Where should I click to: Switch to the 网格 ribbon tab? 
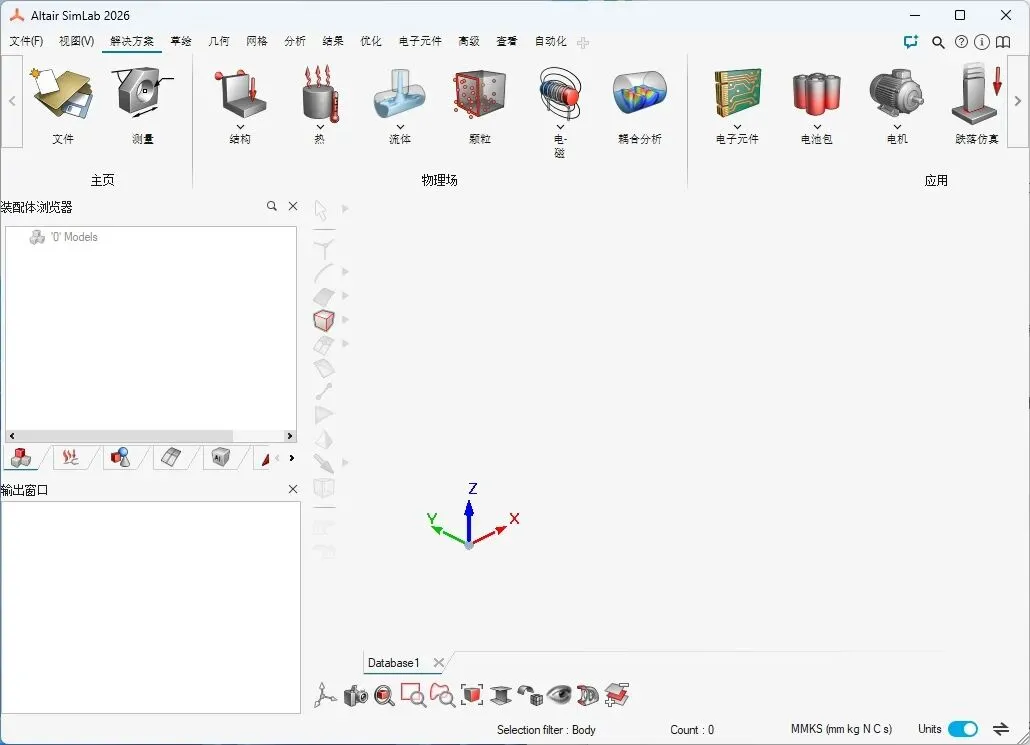tap(257, 41)
